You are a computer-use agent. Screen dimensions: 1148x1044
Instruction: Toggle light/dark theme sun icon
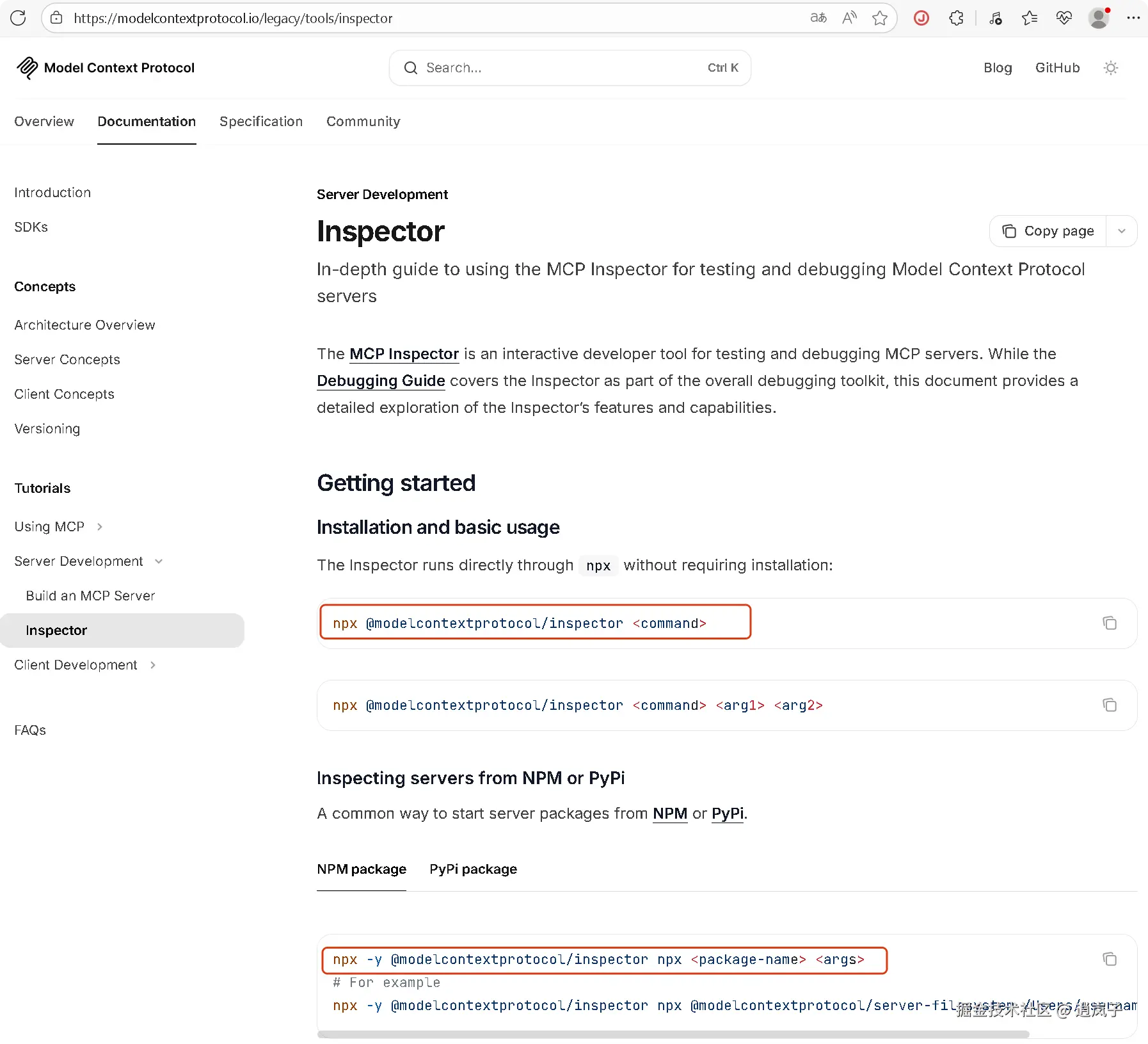tap(1111, 68)
